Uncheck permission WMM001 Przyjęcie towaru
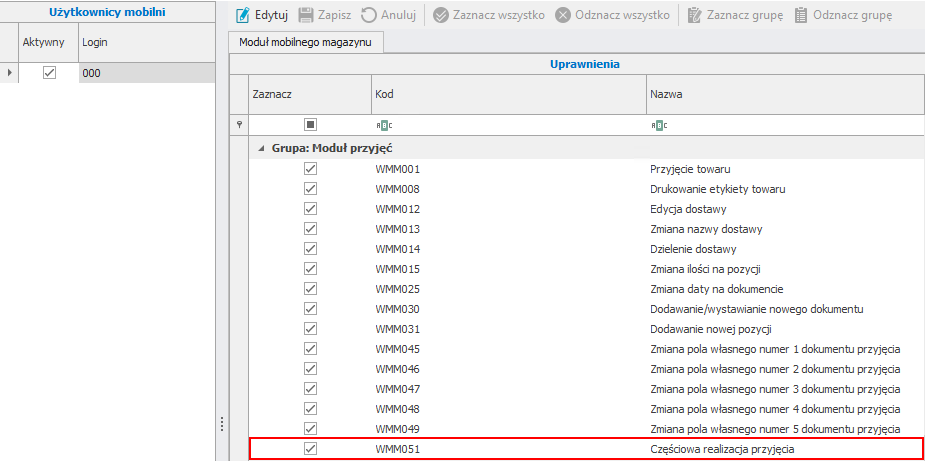Viewport: 925px width, 461px height. click(x=310, y=169)
